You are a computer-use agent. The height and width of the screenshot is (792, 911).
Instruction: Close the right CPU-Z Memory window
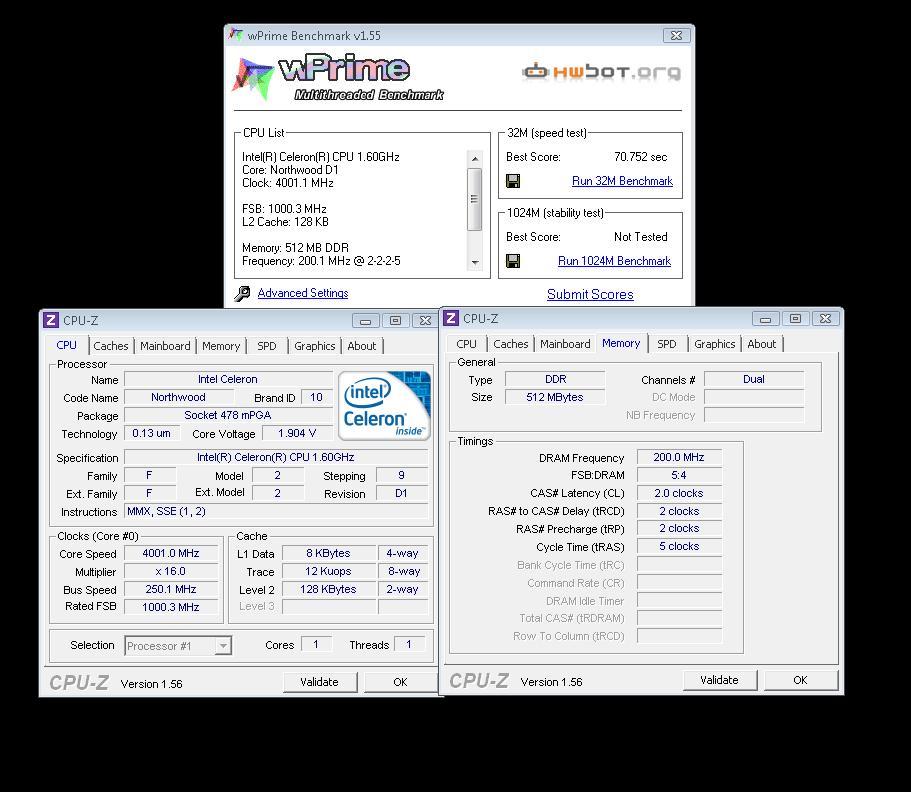click(826, 319)
